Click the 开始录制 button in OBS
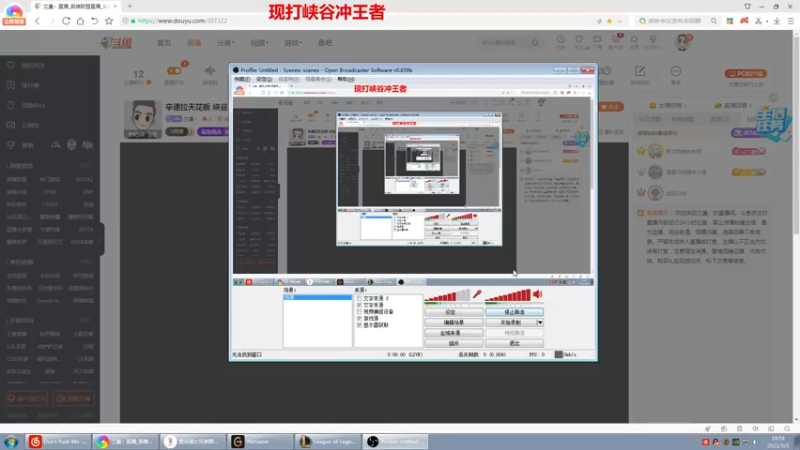800x450 pixels. tap(511, 322)
